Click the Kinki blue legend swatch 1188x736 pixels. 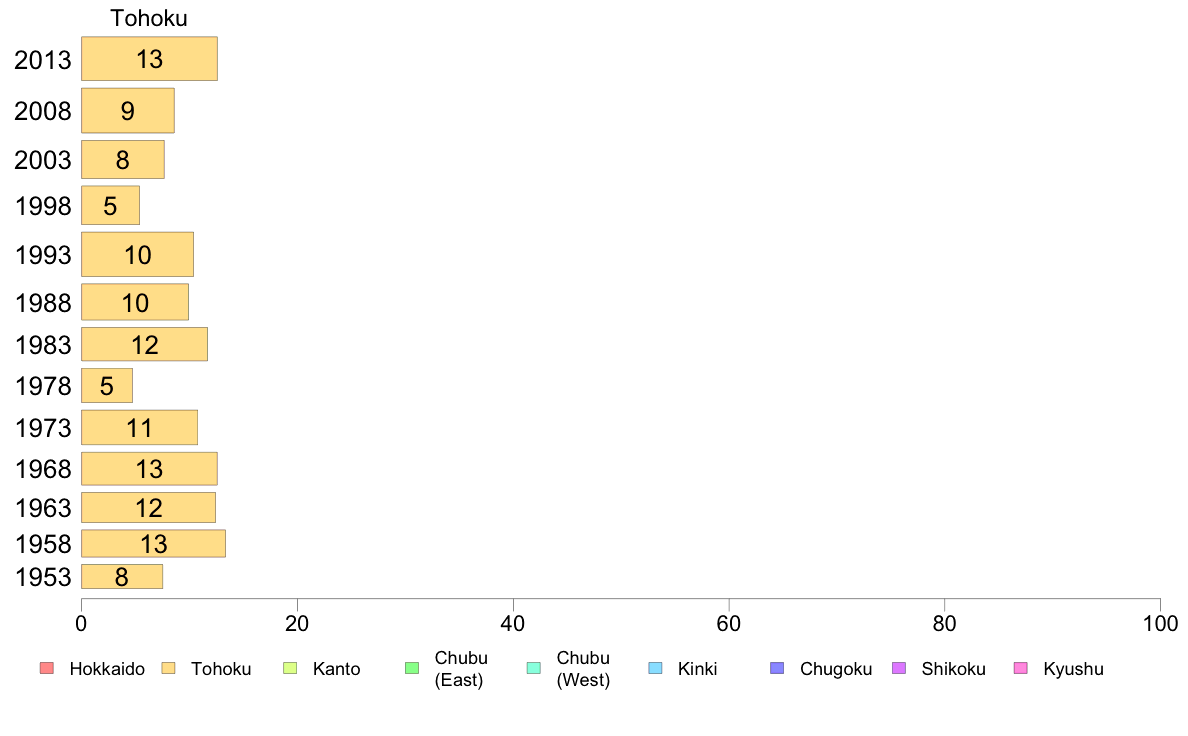click(x=655, y=668)
